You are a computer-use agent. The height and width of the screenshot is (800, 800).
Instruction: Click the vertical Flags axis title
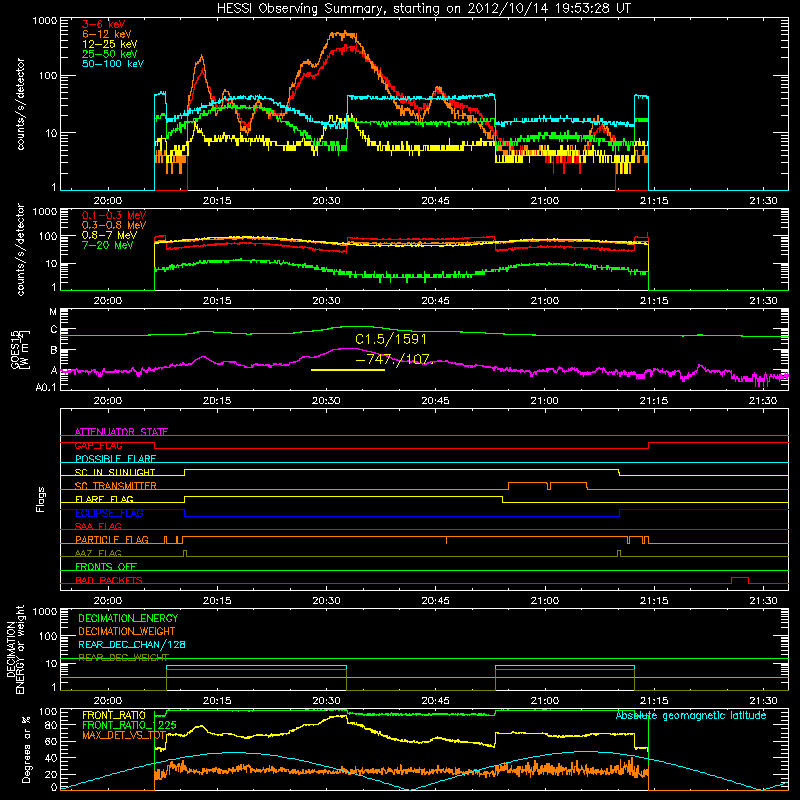[41, 499]
